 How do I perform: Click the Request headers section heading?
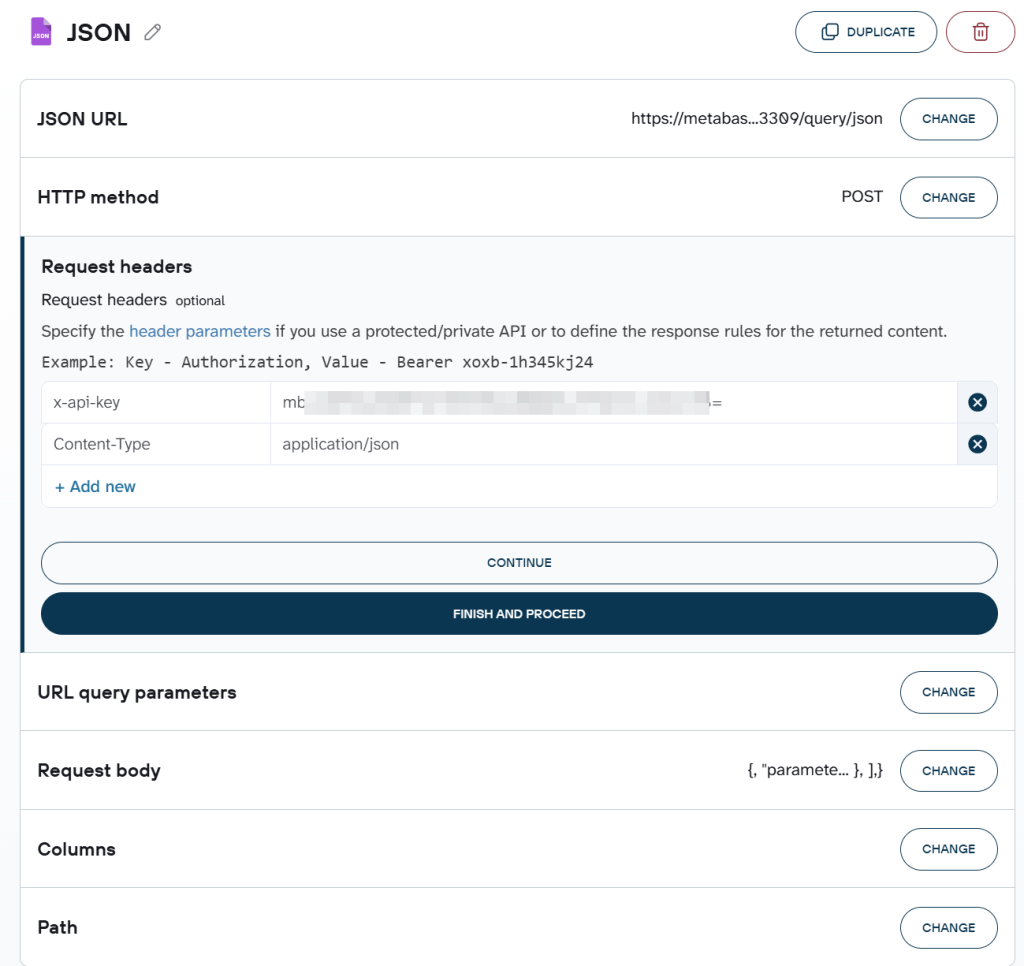116,266
